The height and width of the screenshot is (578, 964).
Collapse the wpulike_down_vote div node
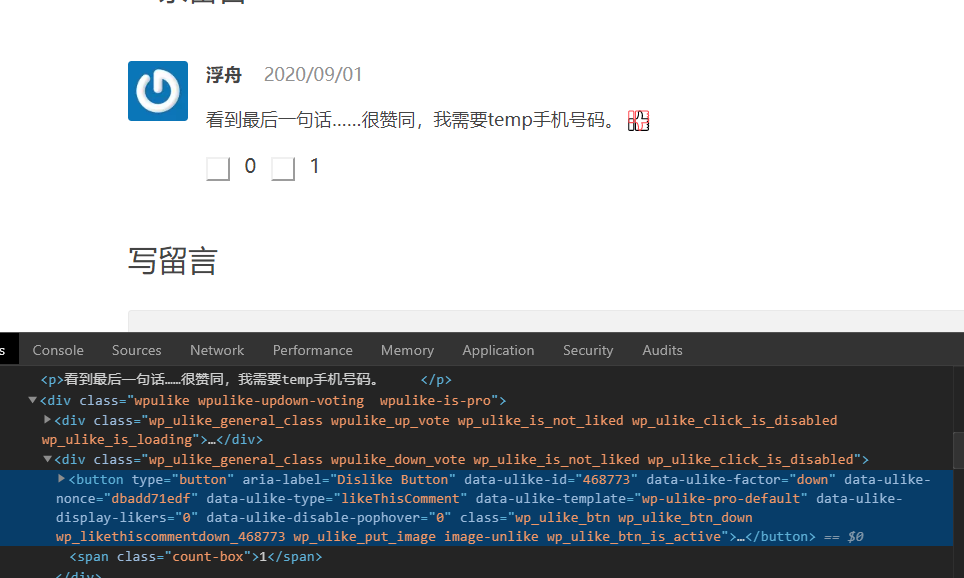tap(48, 460)
